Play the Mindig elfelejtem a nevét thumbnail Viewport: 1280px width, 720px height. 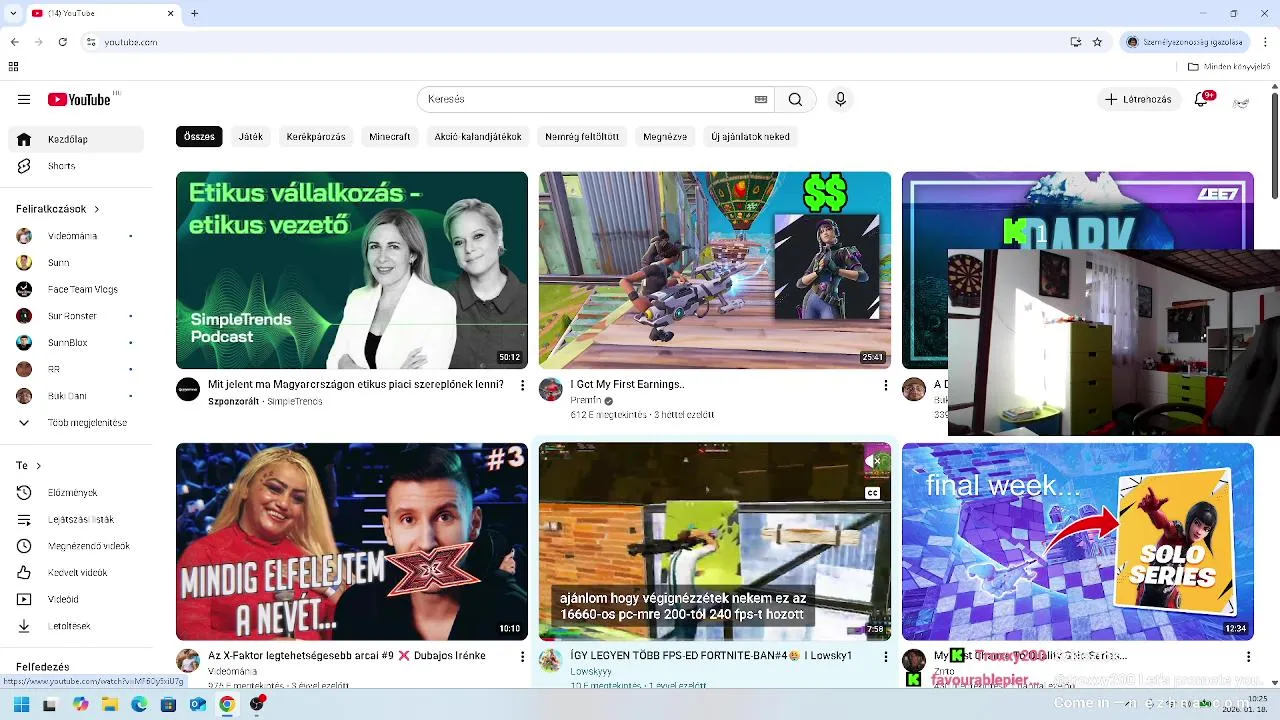352,541
